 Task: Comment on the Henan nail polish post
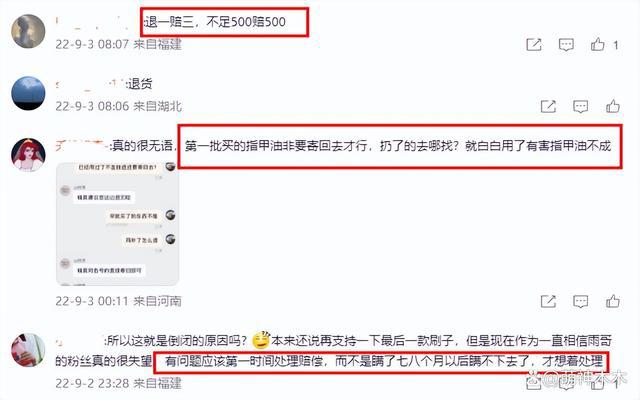[580, 302]
